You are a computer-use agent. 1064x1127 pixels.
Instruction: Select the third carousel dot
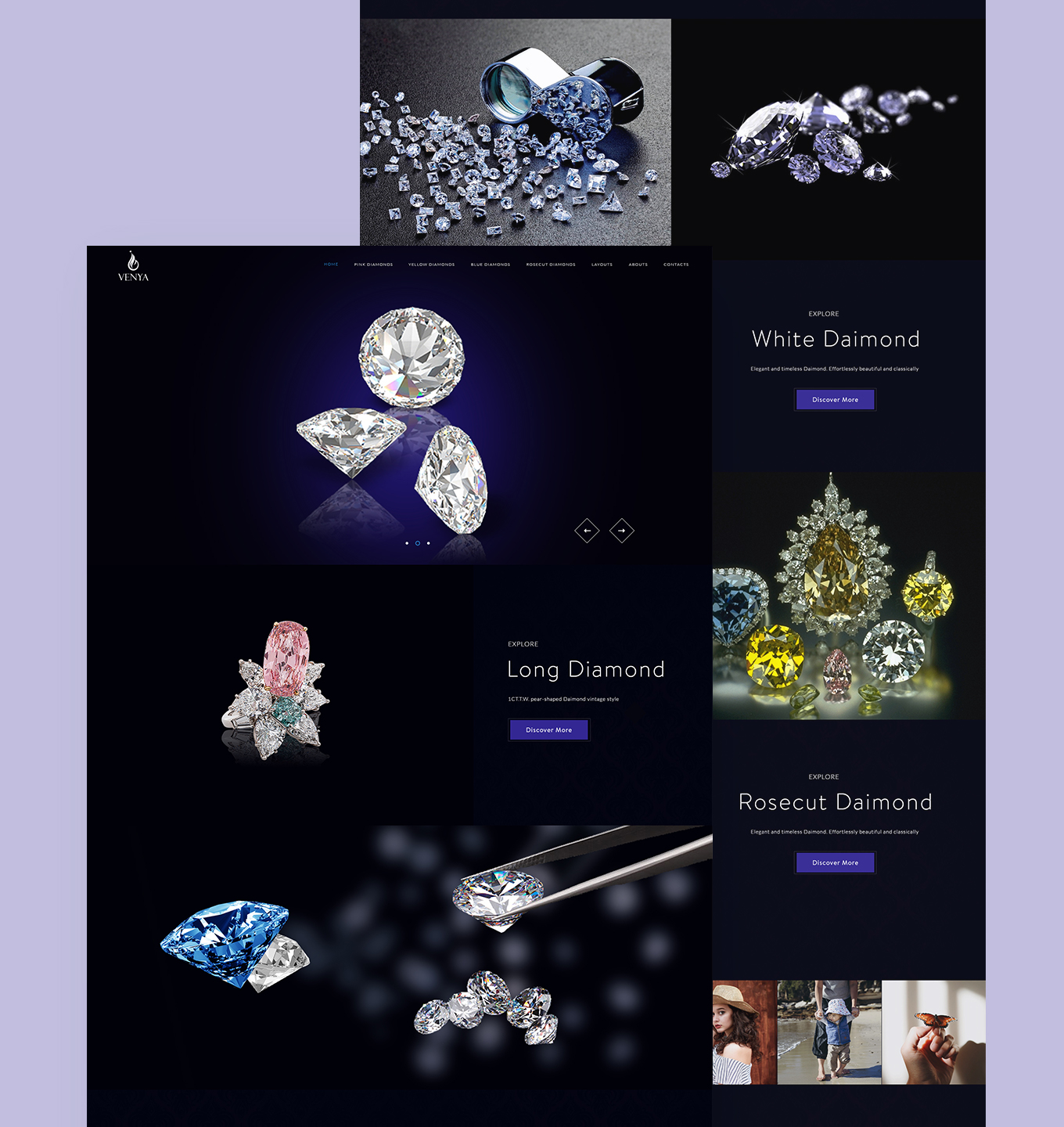click(x=429, y=543)
